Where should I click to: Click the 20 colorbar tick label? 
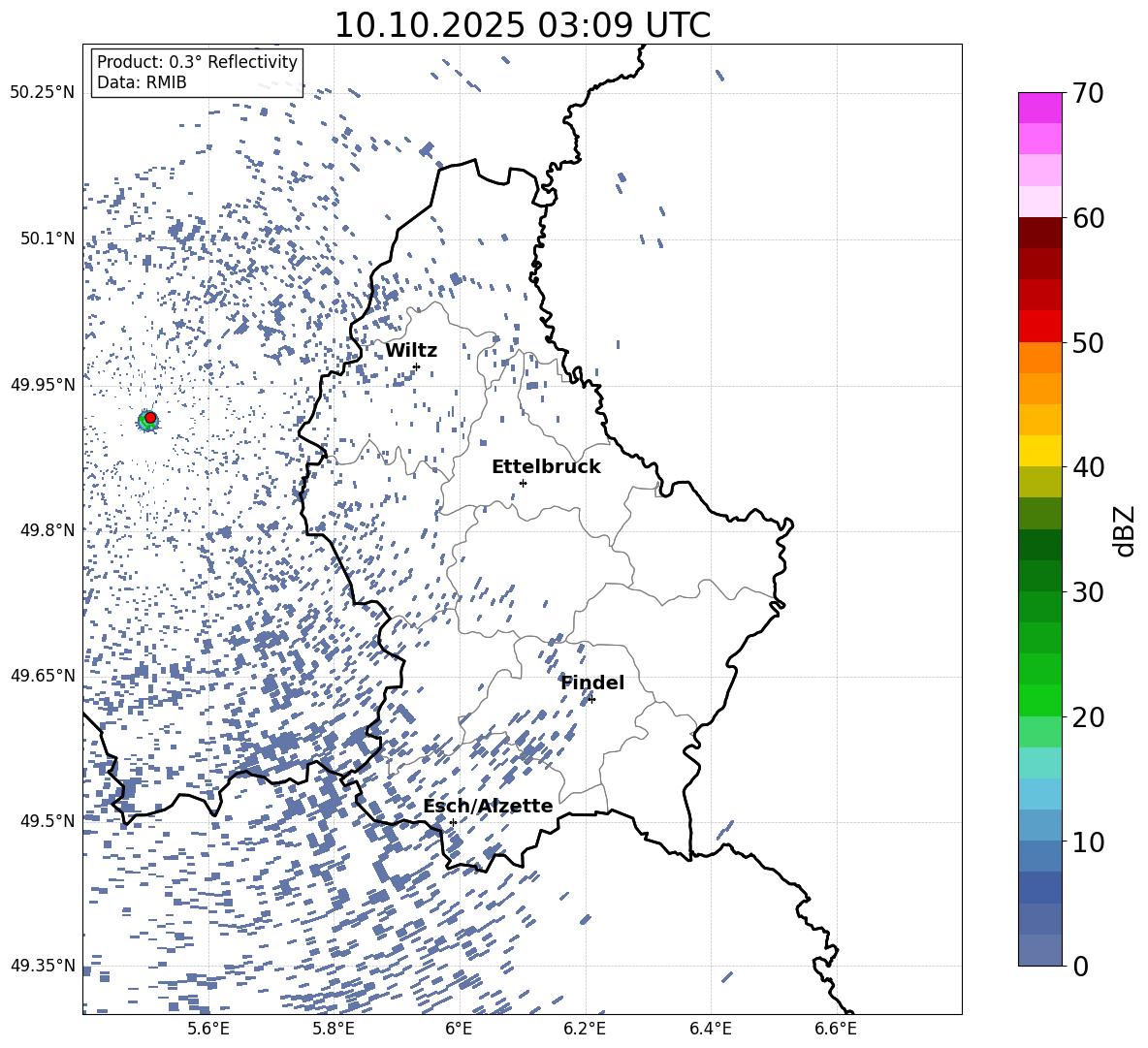[x=1087, y=716]
